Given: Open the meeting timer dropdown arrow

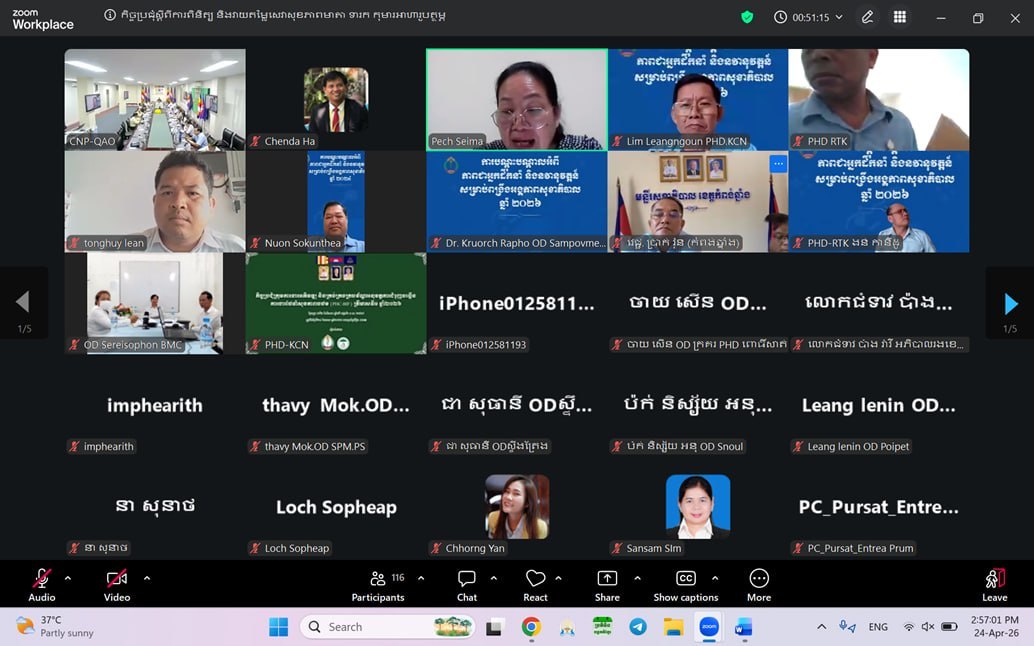Looking at the screenshot, I should (x=839, y=17).
